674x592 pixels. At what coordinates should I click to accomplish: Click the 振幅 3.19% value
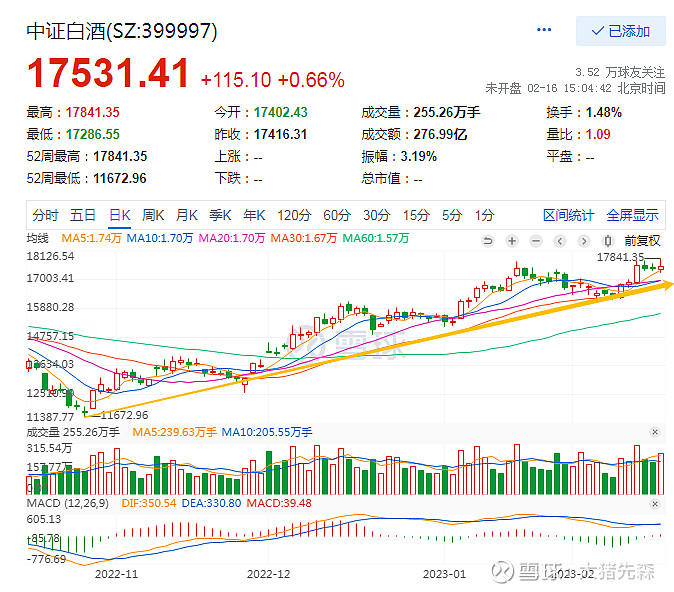(419, 156)
